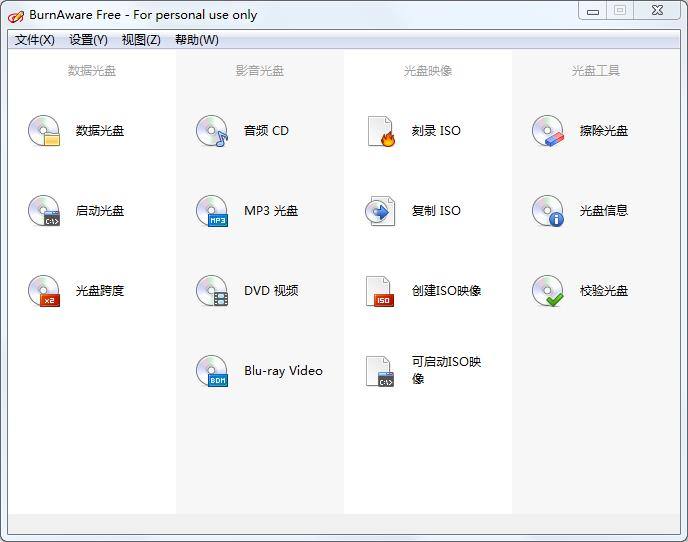Click the 音频 CD music disc icon
Viewport: 688px width, 542px height.
[212, 131]
